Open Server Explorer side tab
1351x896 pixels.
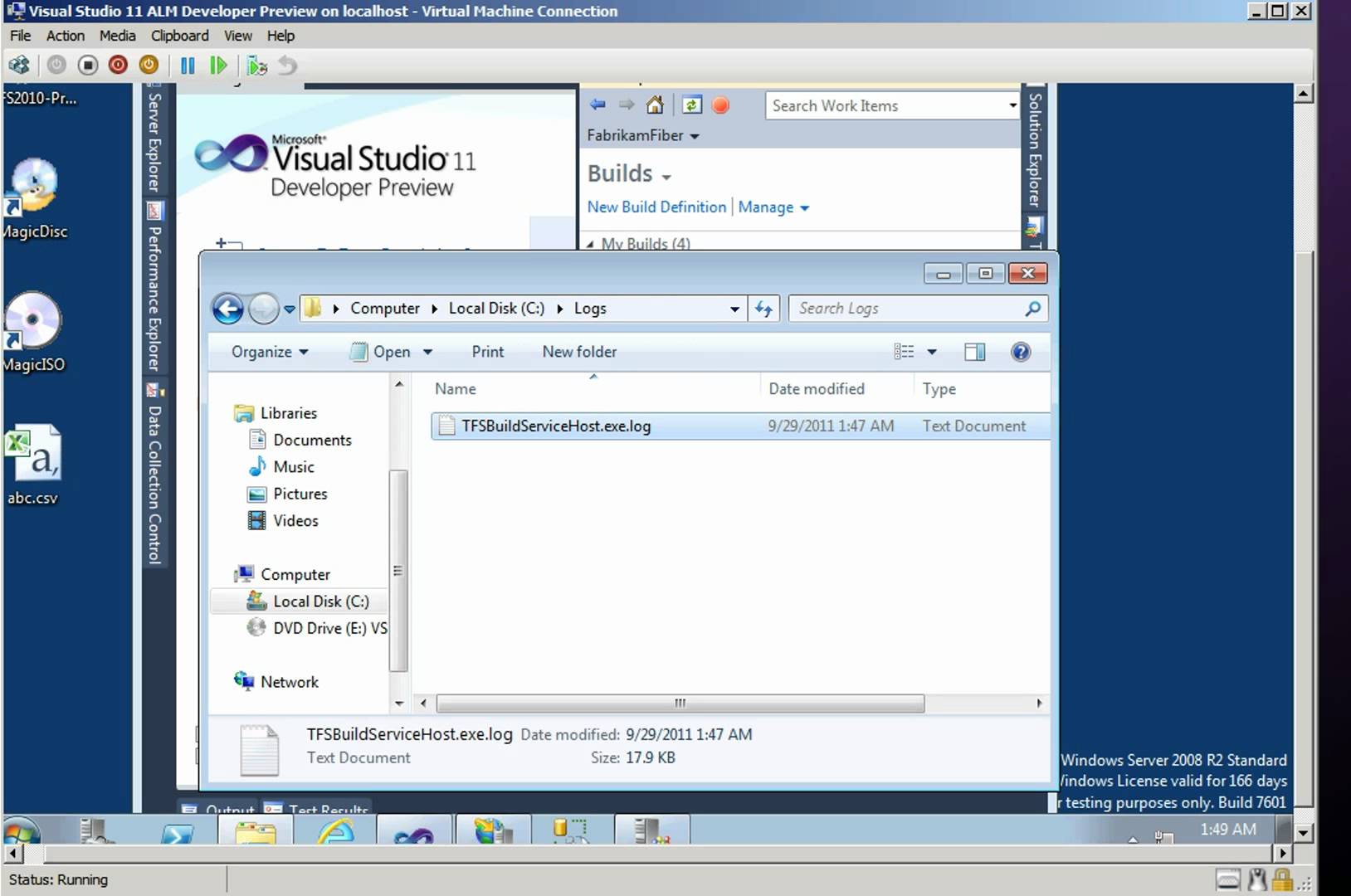tap(154, 142)
